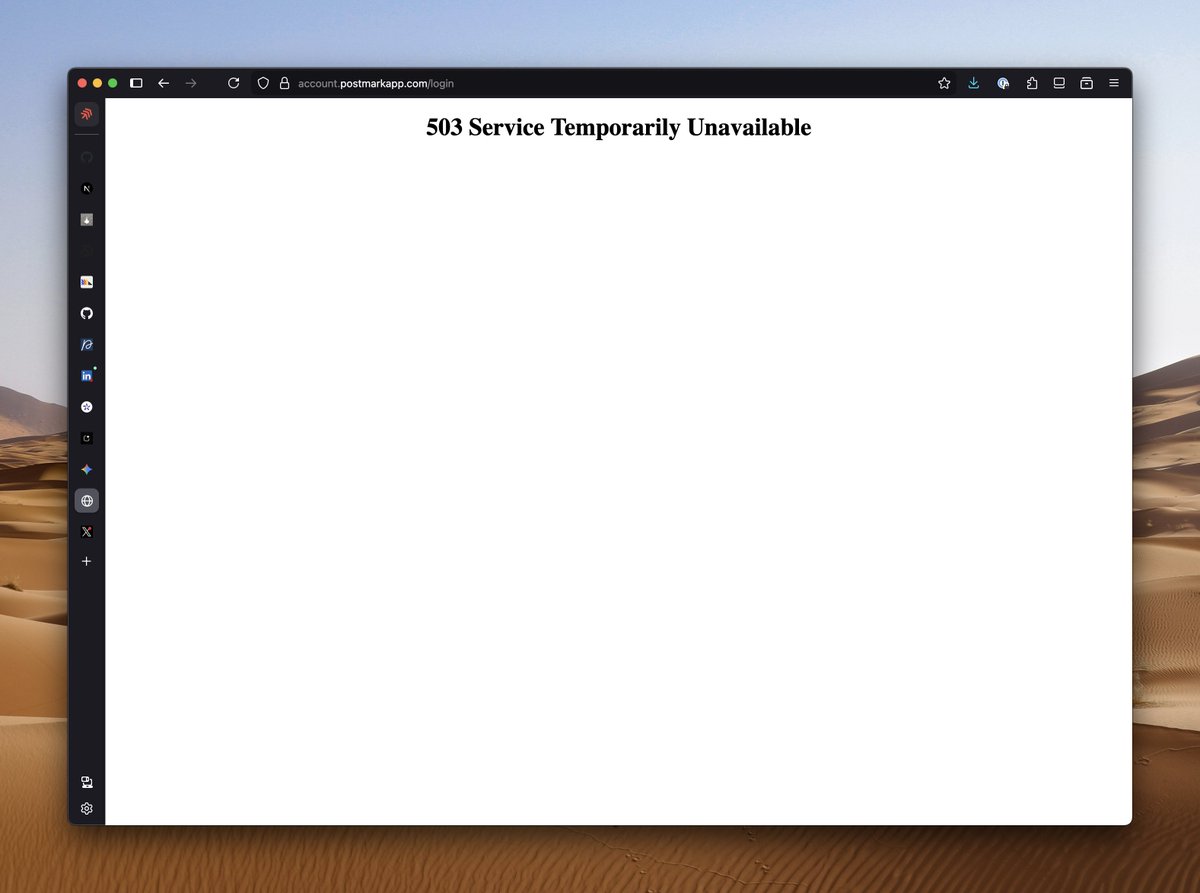Open the container box toolbar icon
The width and height of the screenshot is (1200, 893).
tap(1086, 84)
